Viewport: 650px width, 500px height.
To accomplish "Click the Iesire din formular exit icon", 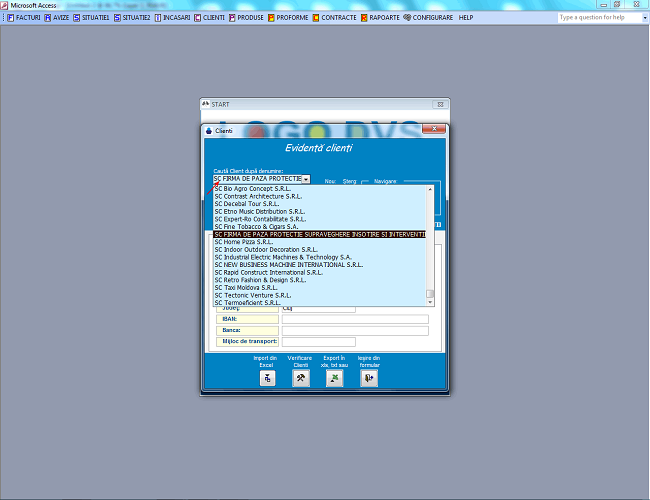I will coord(369,378).
